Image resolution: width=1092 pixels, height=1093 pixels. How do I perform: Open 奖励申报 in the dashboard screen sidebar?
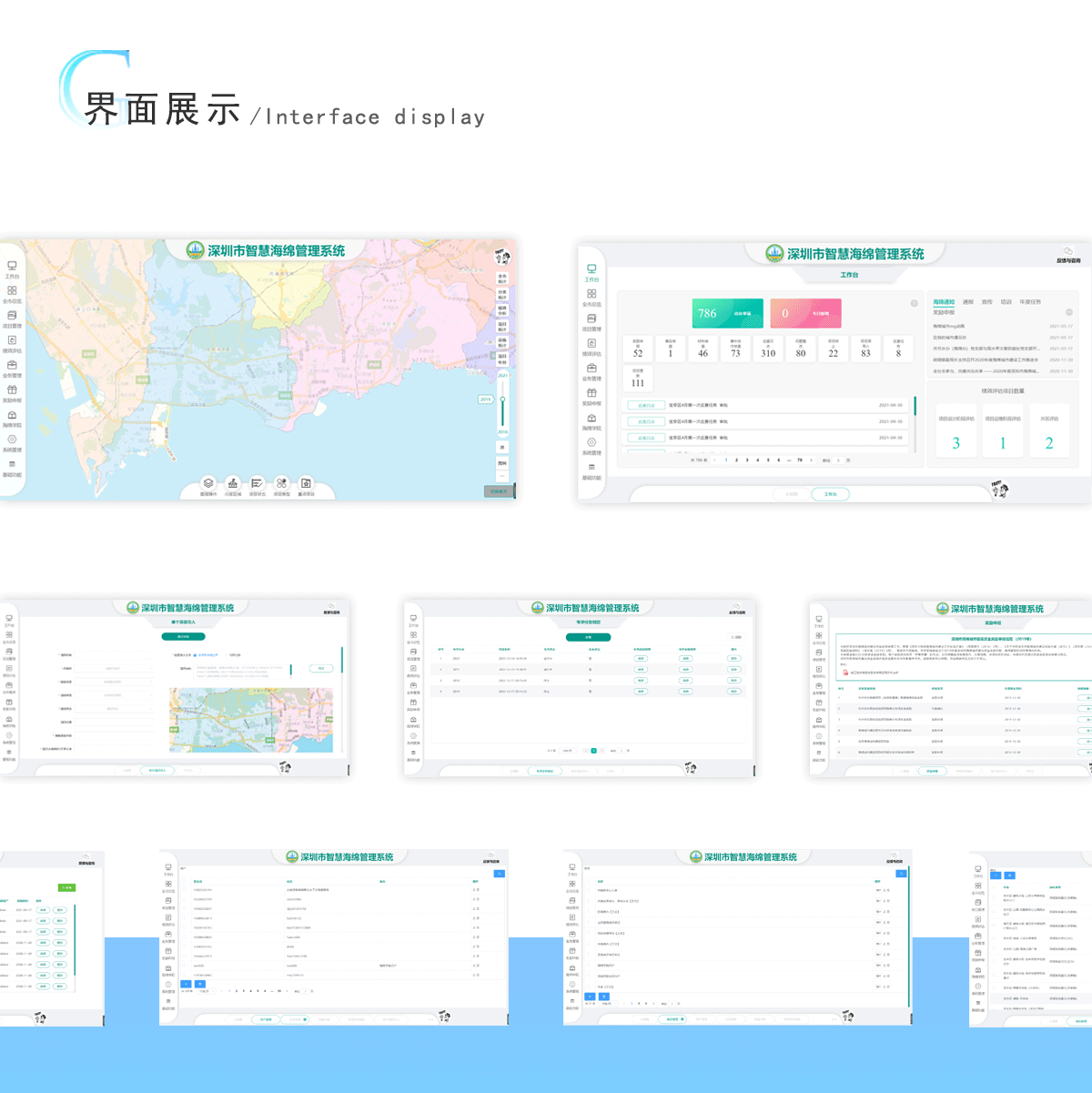click(x=591, y=396)
